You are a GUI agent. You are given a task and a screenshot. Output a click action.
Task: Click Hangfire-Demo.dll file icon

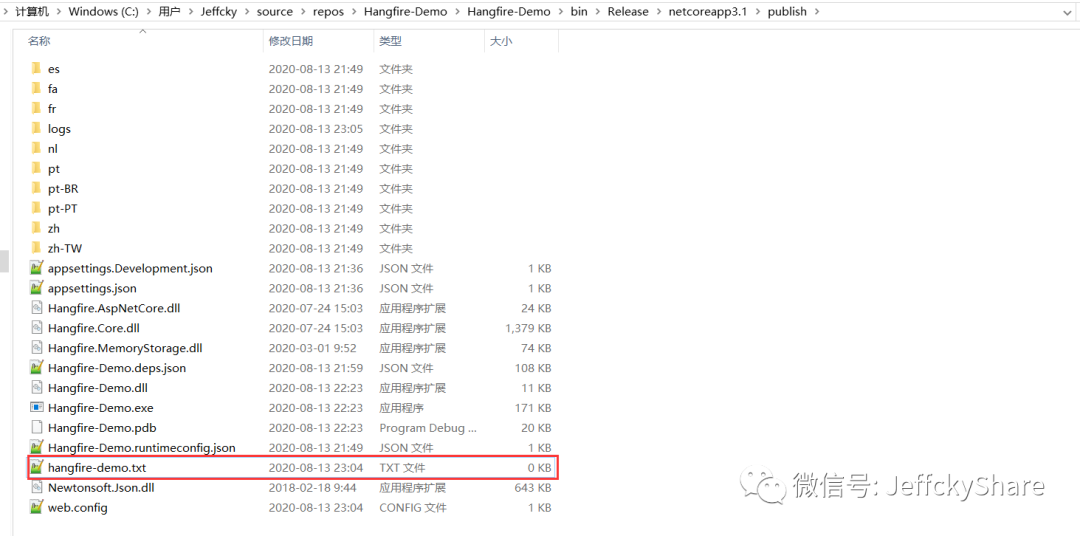pyautogui.click(x=37, y=389)
